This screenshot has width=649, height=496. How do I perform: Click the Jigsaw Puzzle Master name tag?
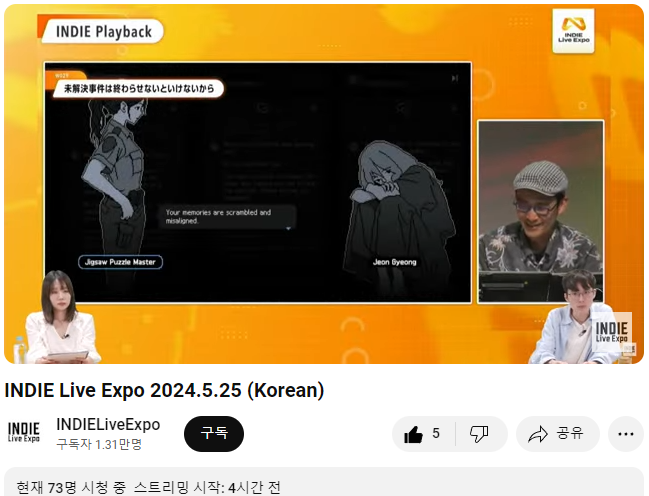(120, 262)
